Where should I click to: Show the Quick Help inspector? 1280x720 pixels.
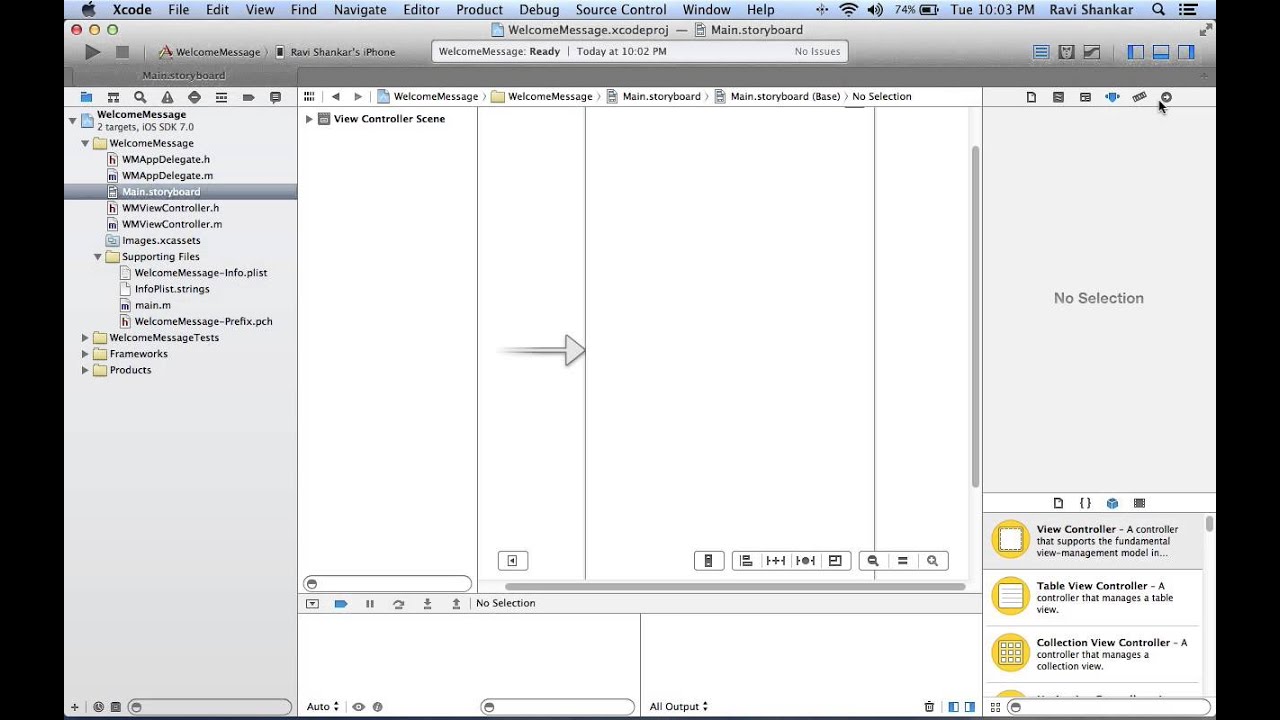[x=1058, y=97]
